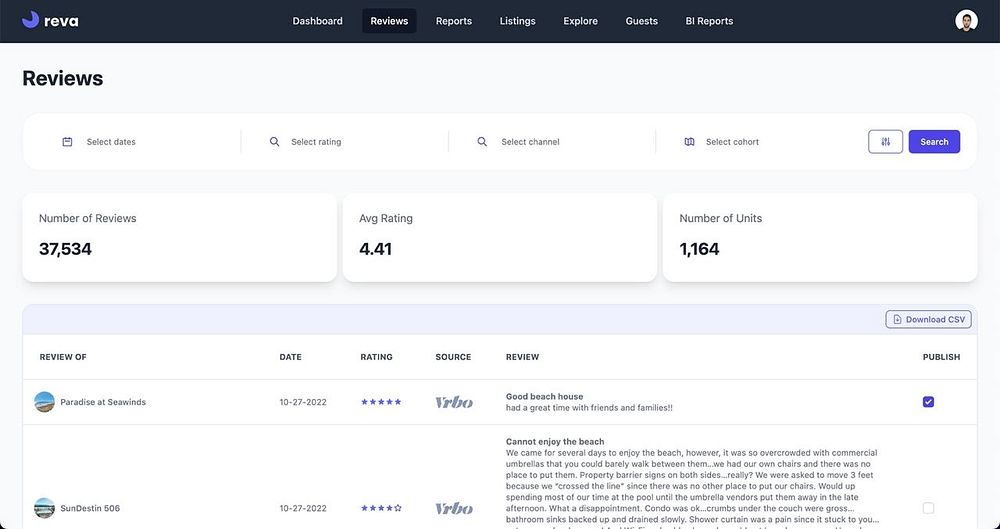This screenshot has height=529, width=1000.
Task: Go to the Dashboard tab
Action: [318, 21]
